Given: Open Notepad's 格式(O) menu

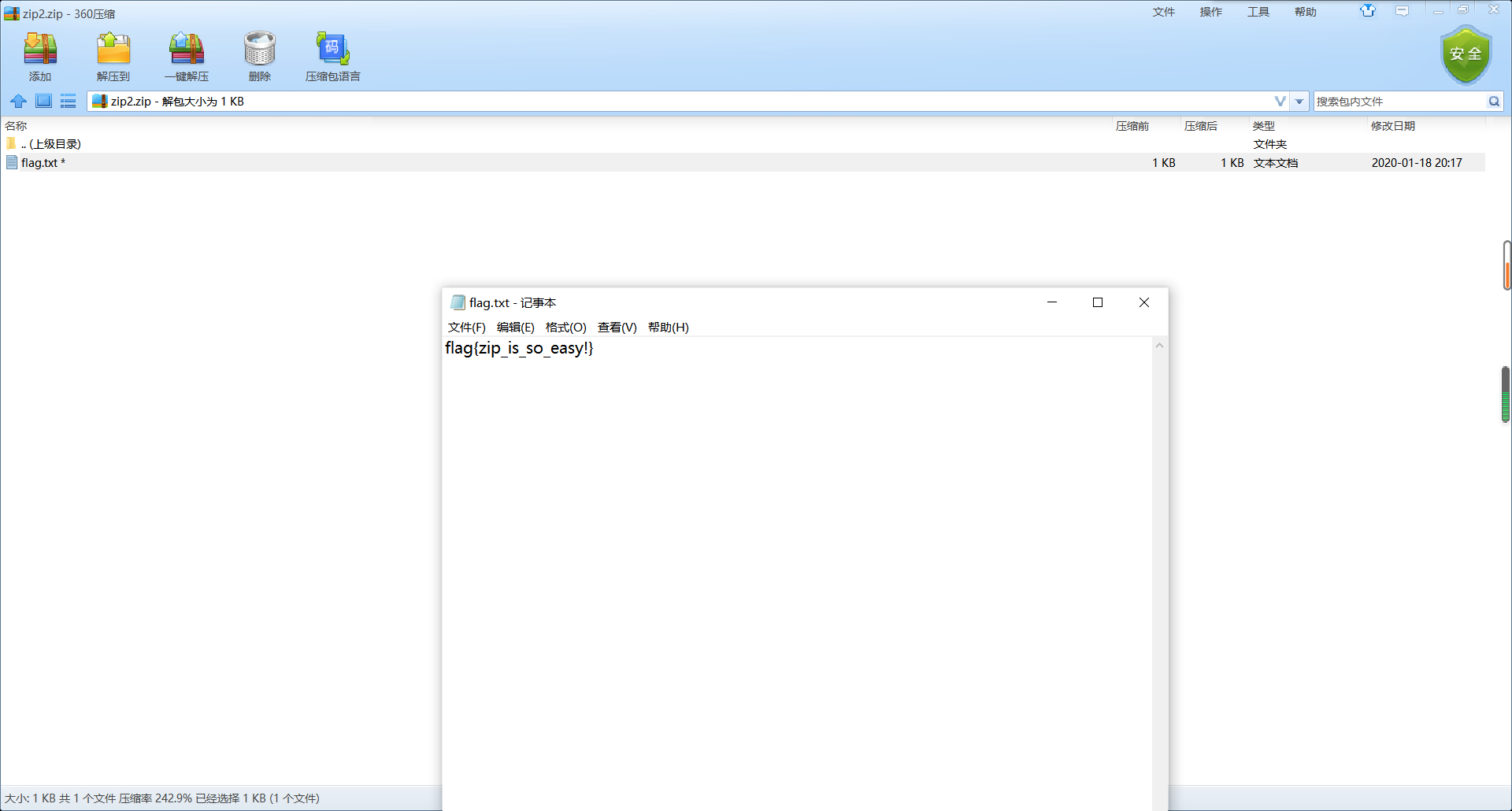Looking at the screenshot, I should point(565,328).
